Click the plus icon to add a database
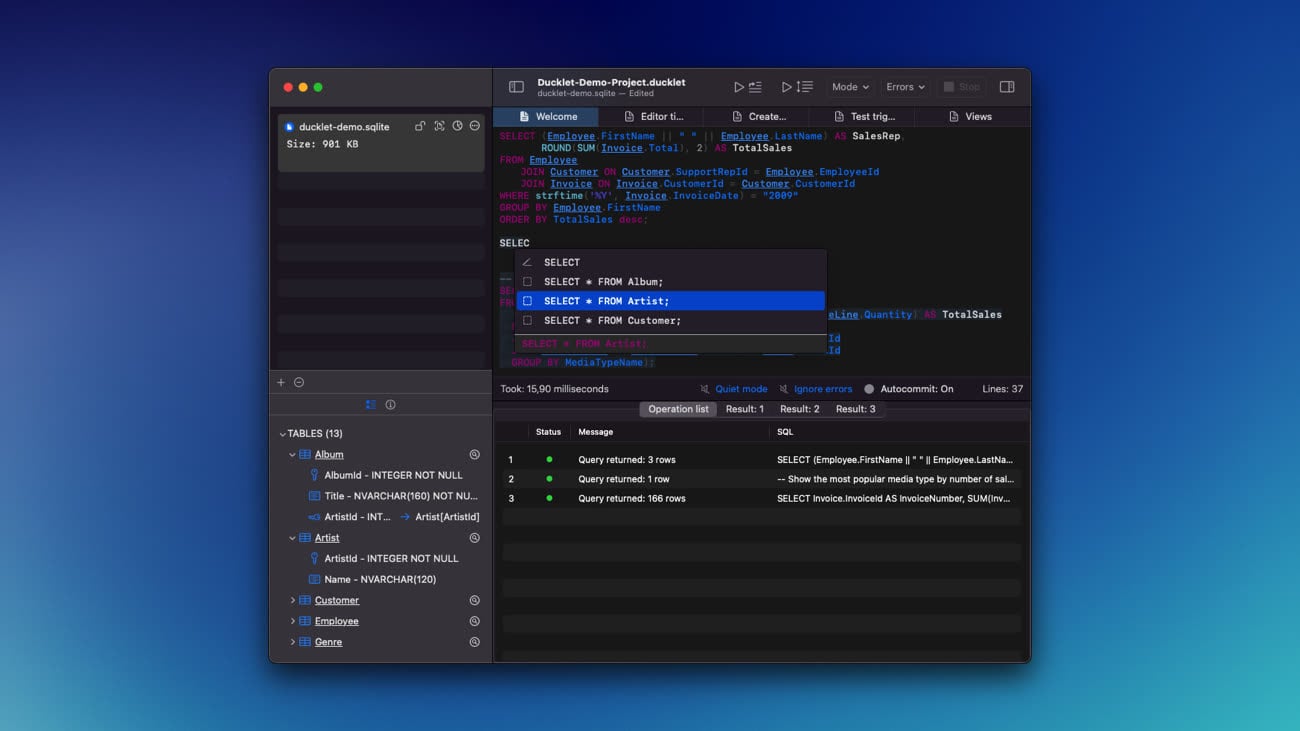The height and width of the screenshot is (731, 1300). (x=281, y=383)
